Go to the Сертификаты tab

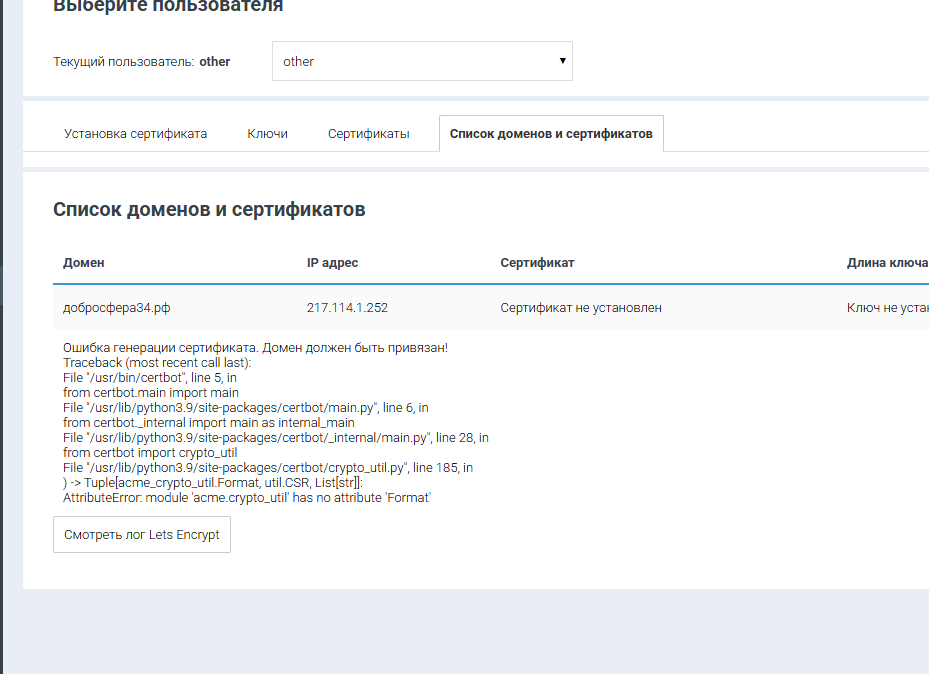[x=368, y=134]
